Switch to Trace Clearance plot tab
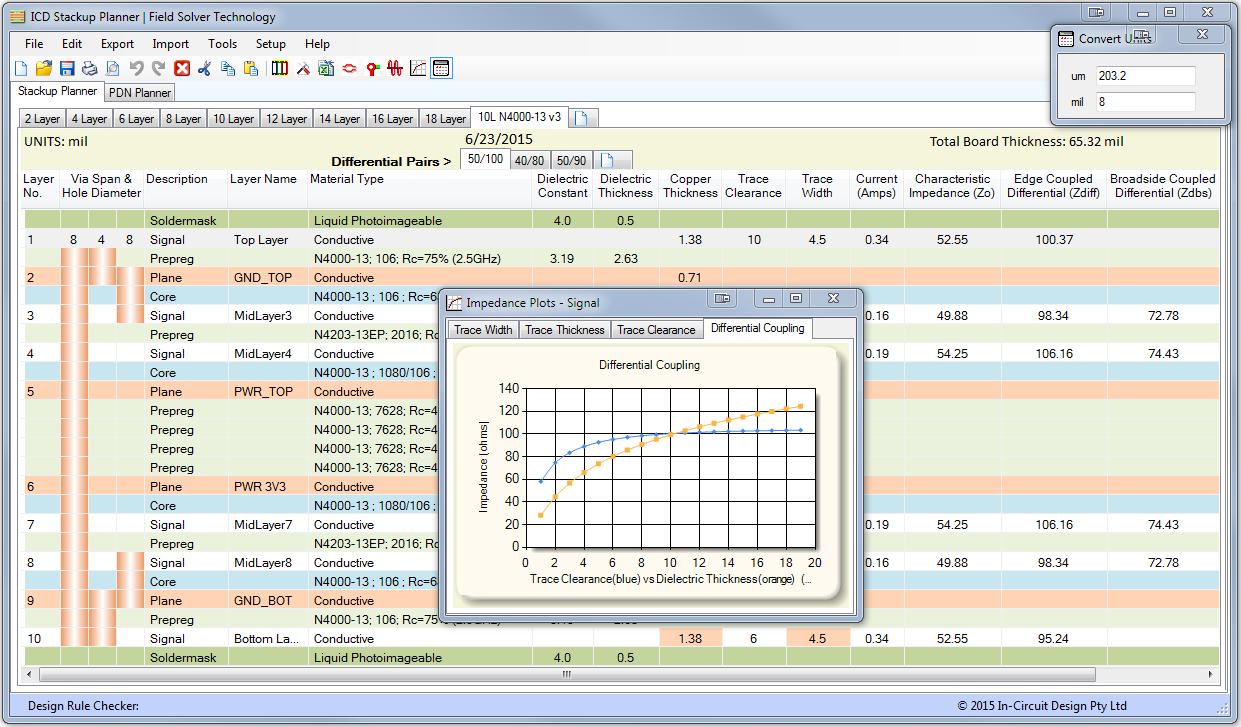The image size is (1241, 727). [x=656, y=330]
